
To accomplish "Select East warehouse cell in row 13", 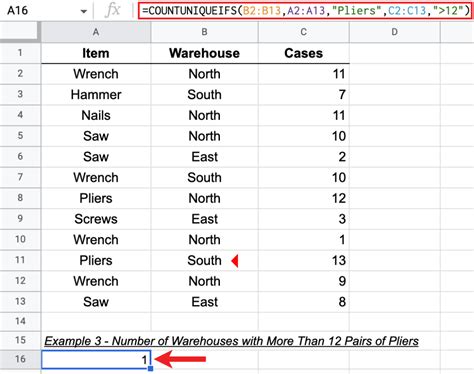I will (x=205, y=302).
